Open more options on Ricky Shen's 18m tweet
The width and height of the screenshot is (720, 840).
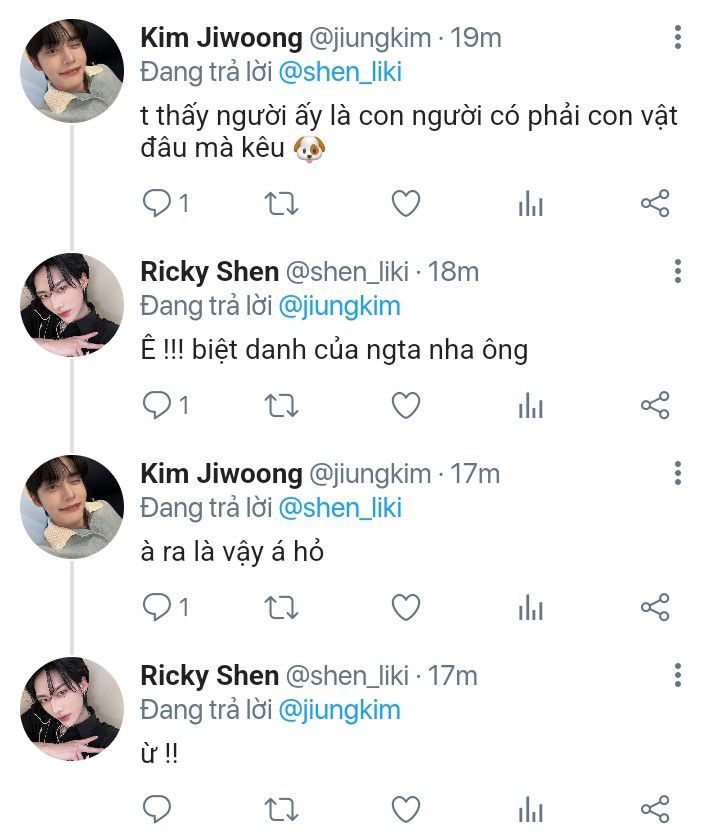coord(678,271)
